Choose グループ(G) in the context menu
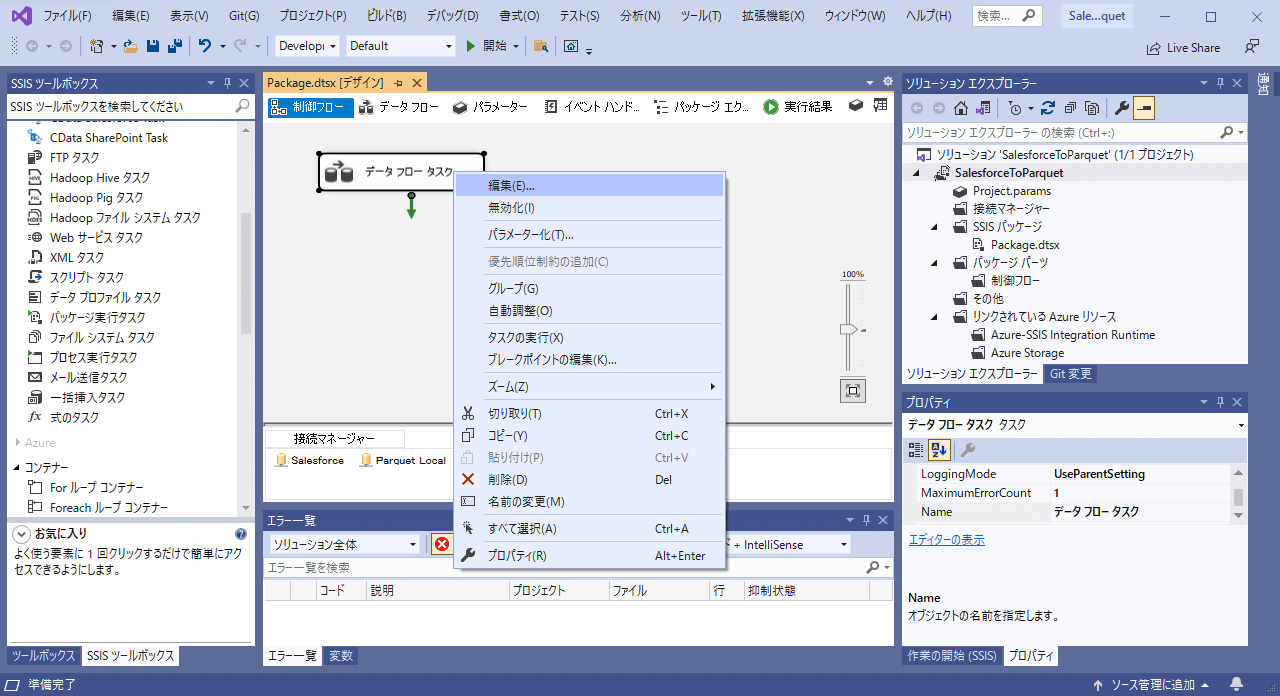Screen dimensions: 1280x696 [589, 289]
